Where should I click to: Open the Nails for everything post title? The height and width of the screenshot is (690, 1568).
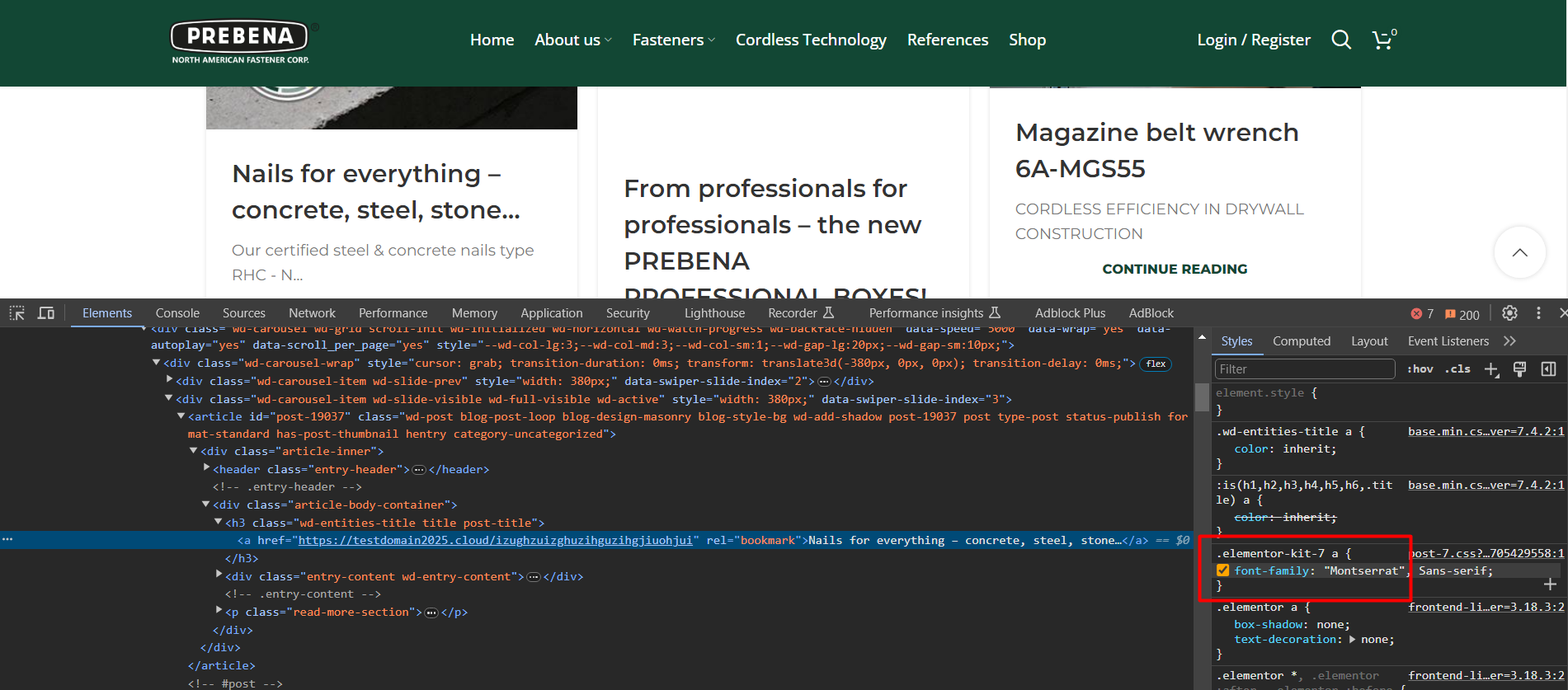tap(376, 191)
